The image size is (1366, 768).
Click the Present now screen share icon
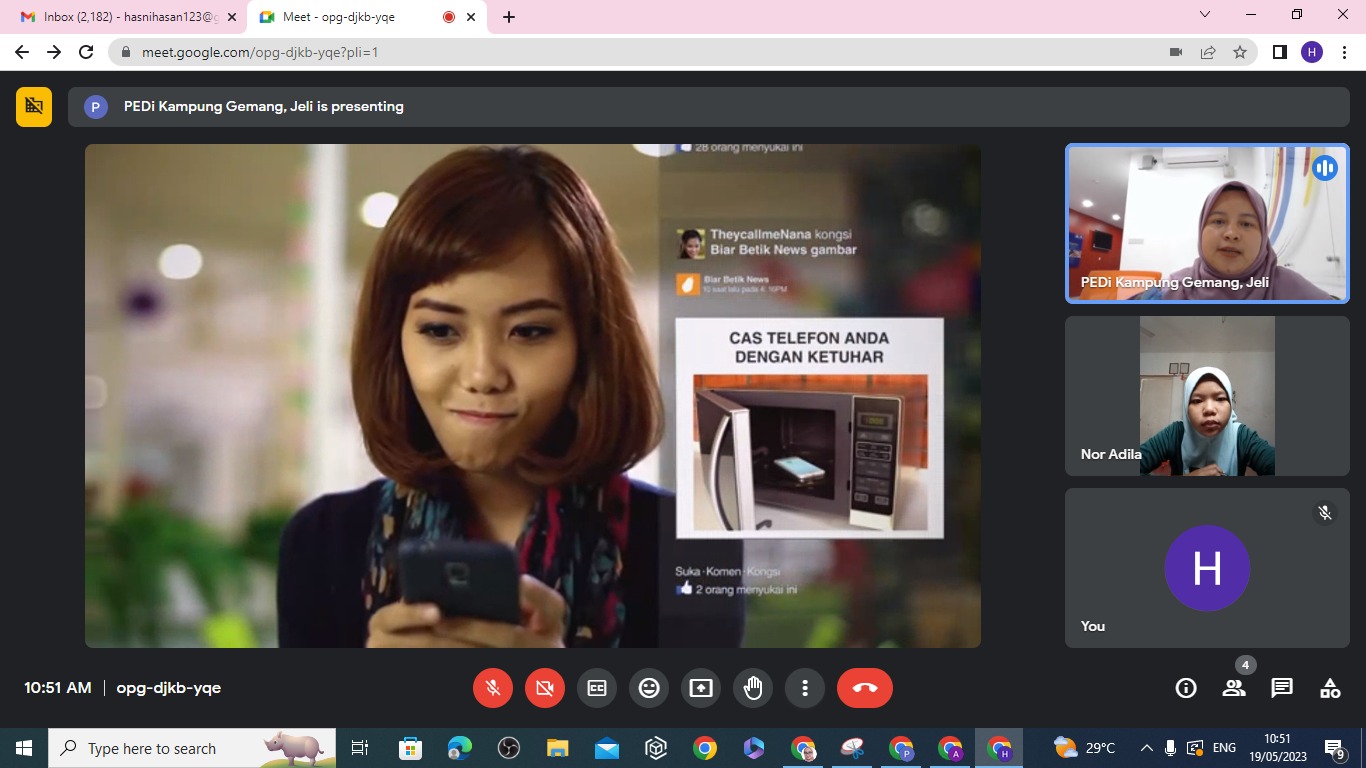point(701,688)
